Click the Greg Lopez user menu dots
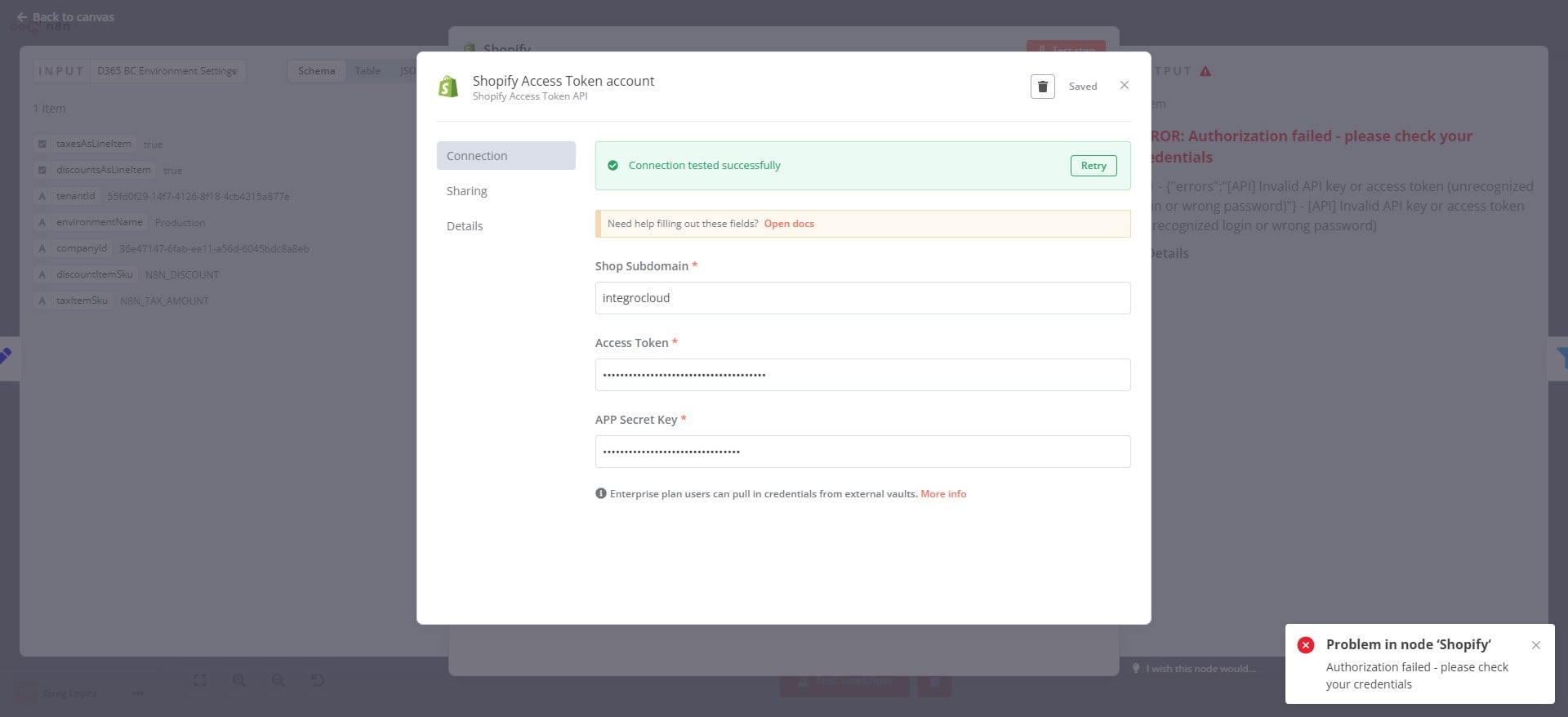The width and height of the screenshot is (1568, 717). pos(138,693)
